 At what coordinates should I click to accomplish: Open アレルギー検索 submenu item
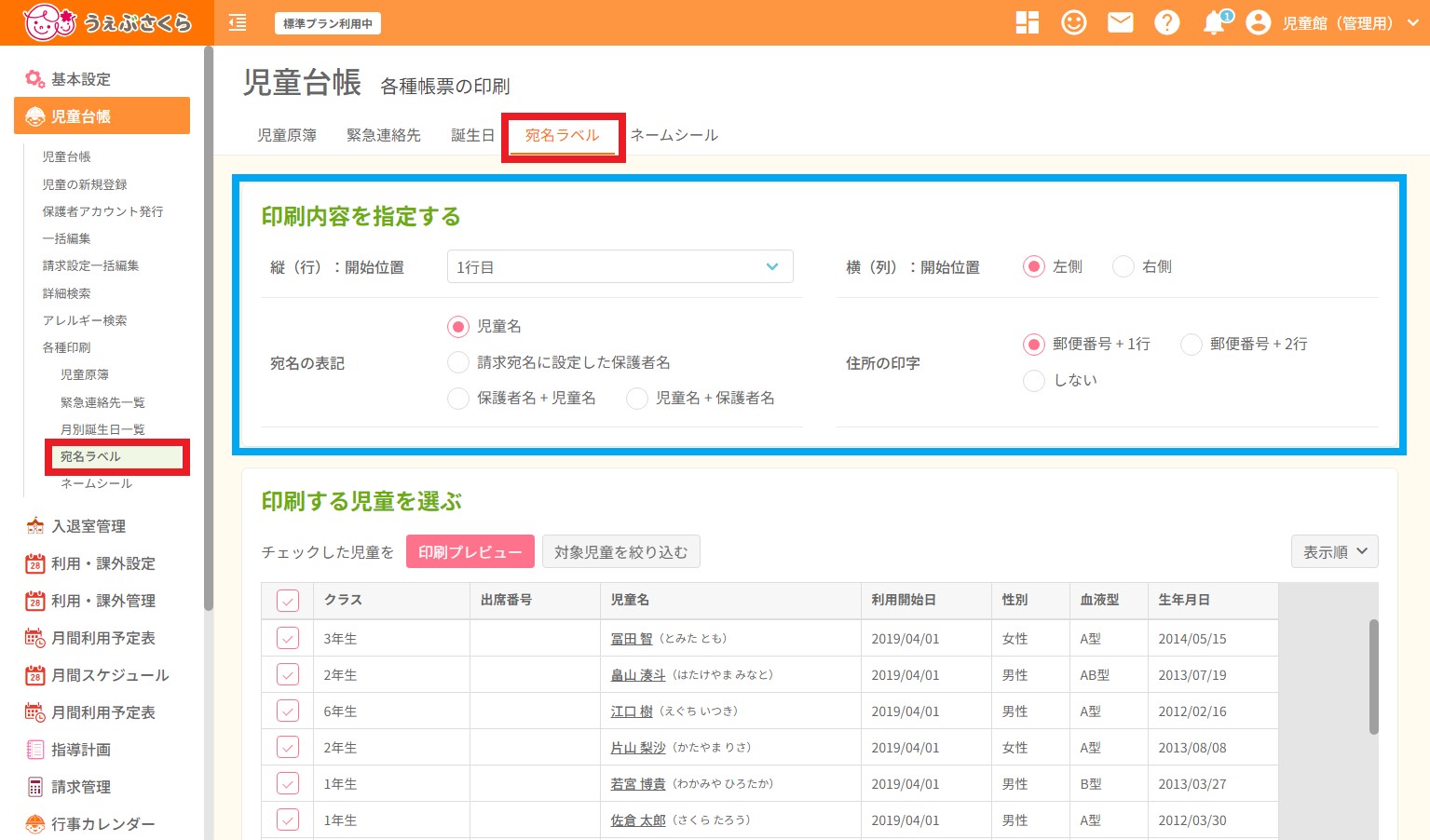click(x=85, y=320)
